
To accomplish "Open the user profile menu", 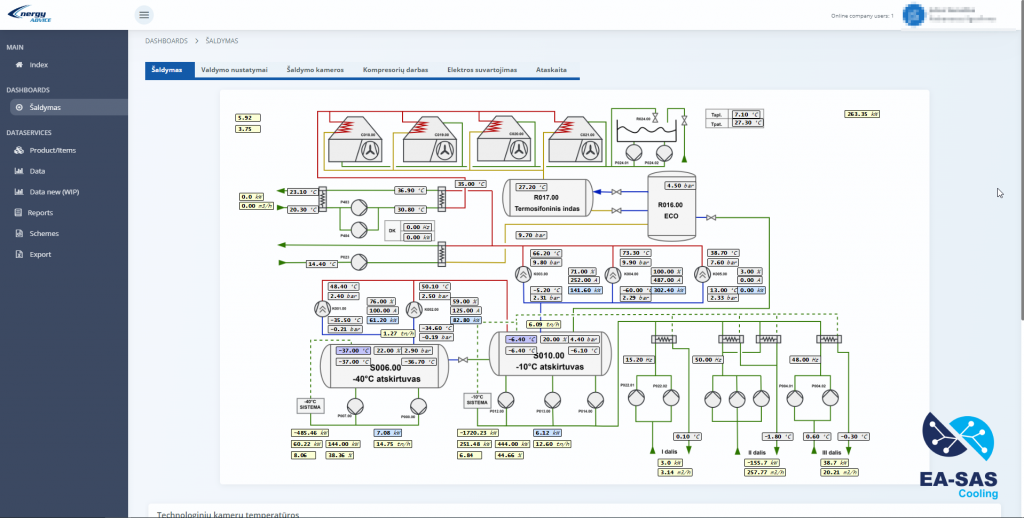I will coord(950,16).
